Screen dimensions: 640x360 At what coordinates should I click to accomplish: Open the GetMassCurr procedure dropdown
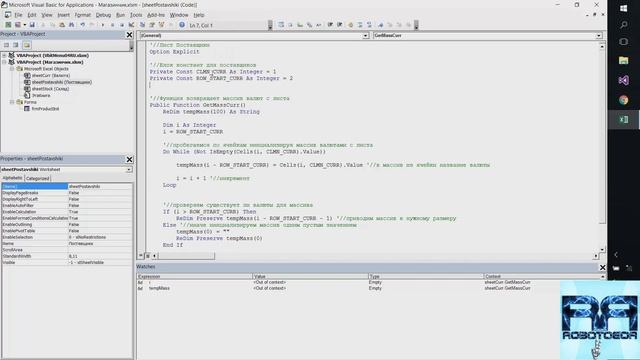[599, 36]
